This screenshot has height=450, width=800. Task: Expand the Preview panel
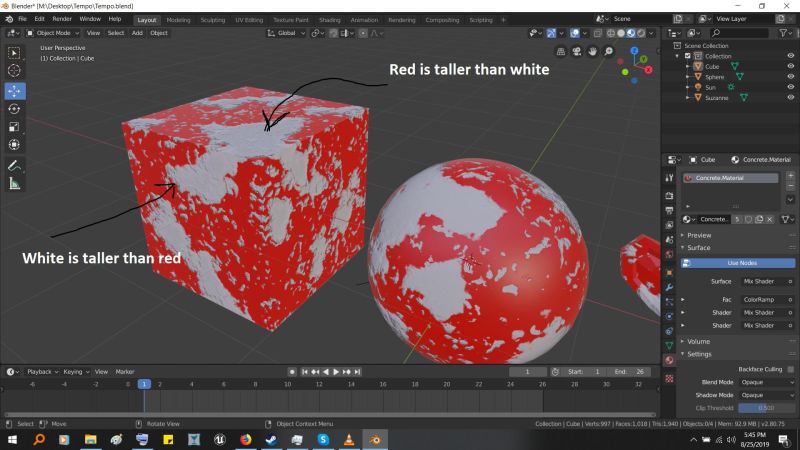point(698,235)
